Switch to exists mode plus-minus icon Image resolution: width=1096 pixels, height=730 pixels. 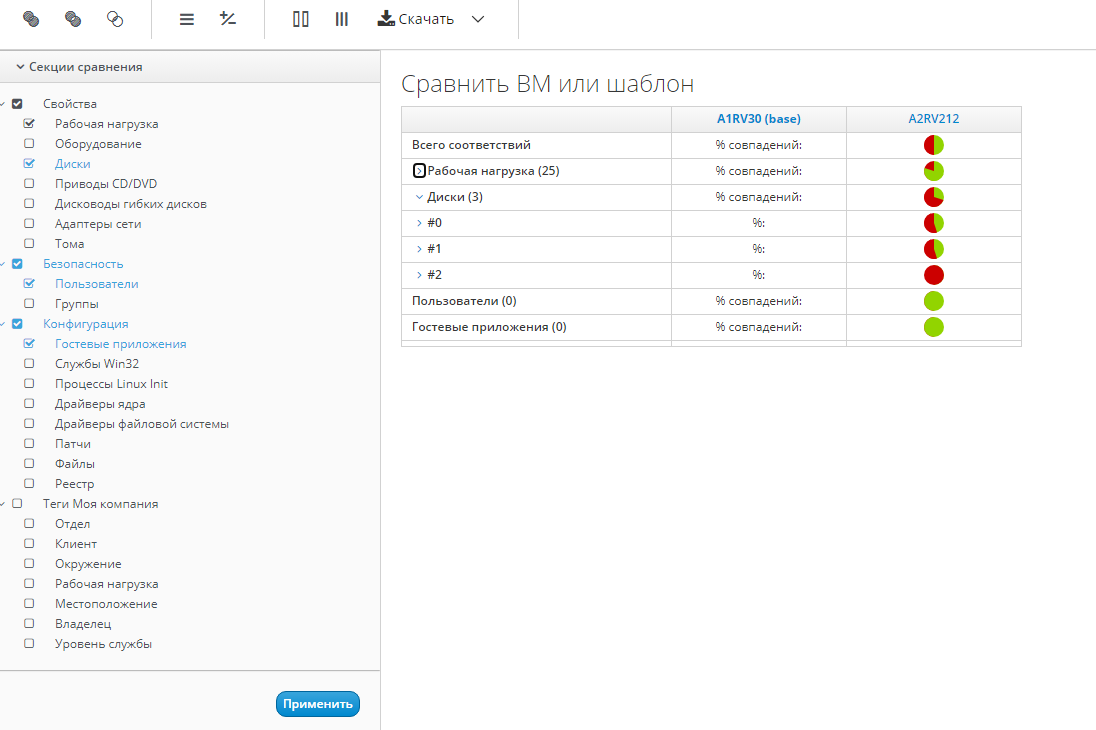coord(228,19)
